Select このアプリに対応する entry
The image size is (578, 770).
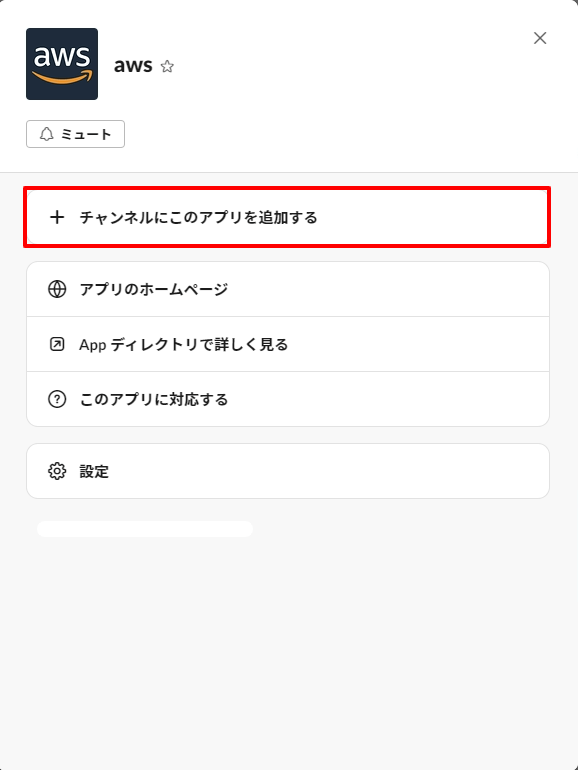point(288,399)
